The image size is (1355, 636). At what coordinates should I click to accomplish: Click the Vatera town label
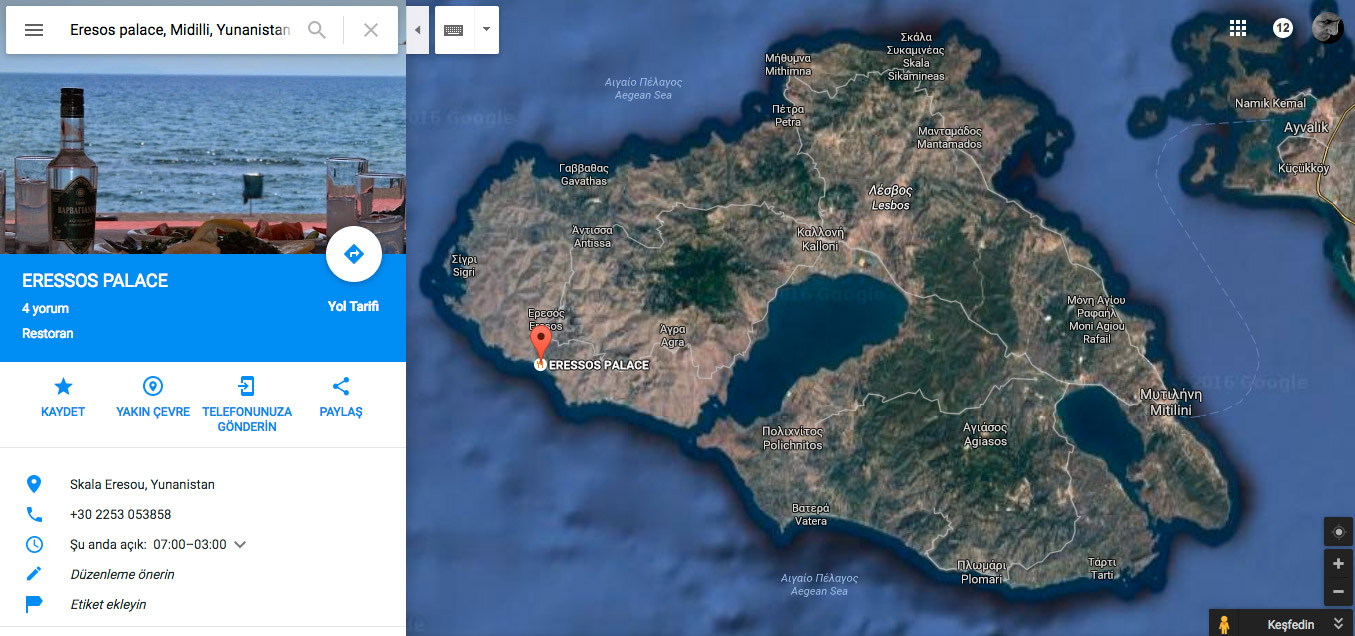810,514
